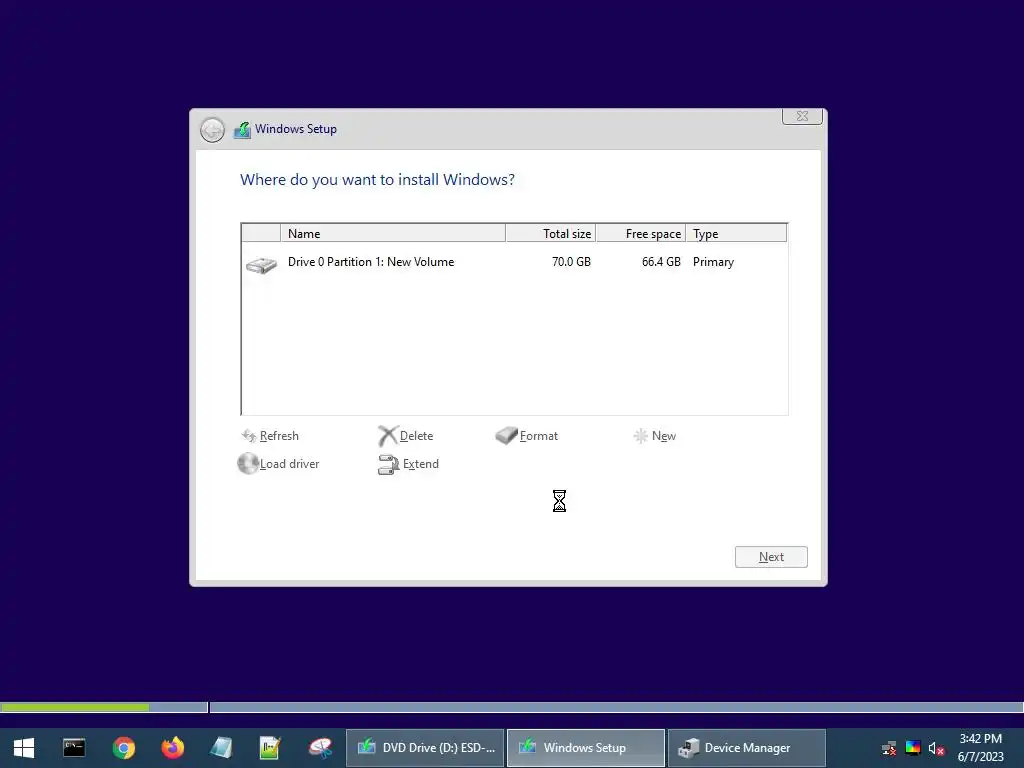Click the Name column header
Viewport: 1024px width, 768px height.
(392, 233)
